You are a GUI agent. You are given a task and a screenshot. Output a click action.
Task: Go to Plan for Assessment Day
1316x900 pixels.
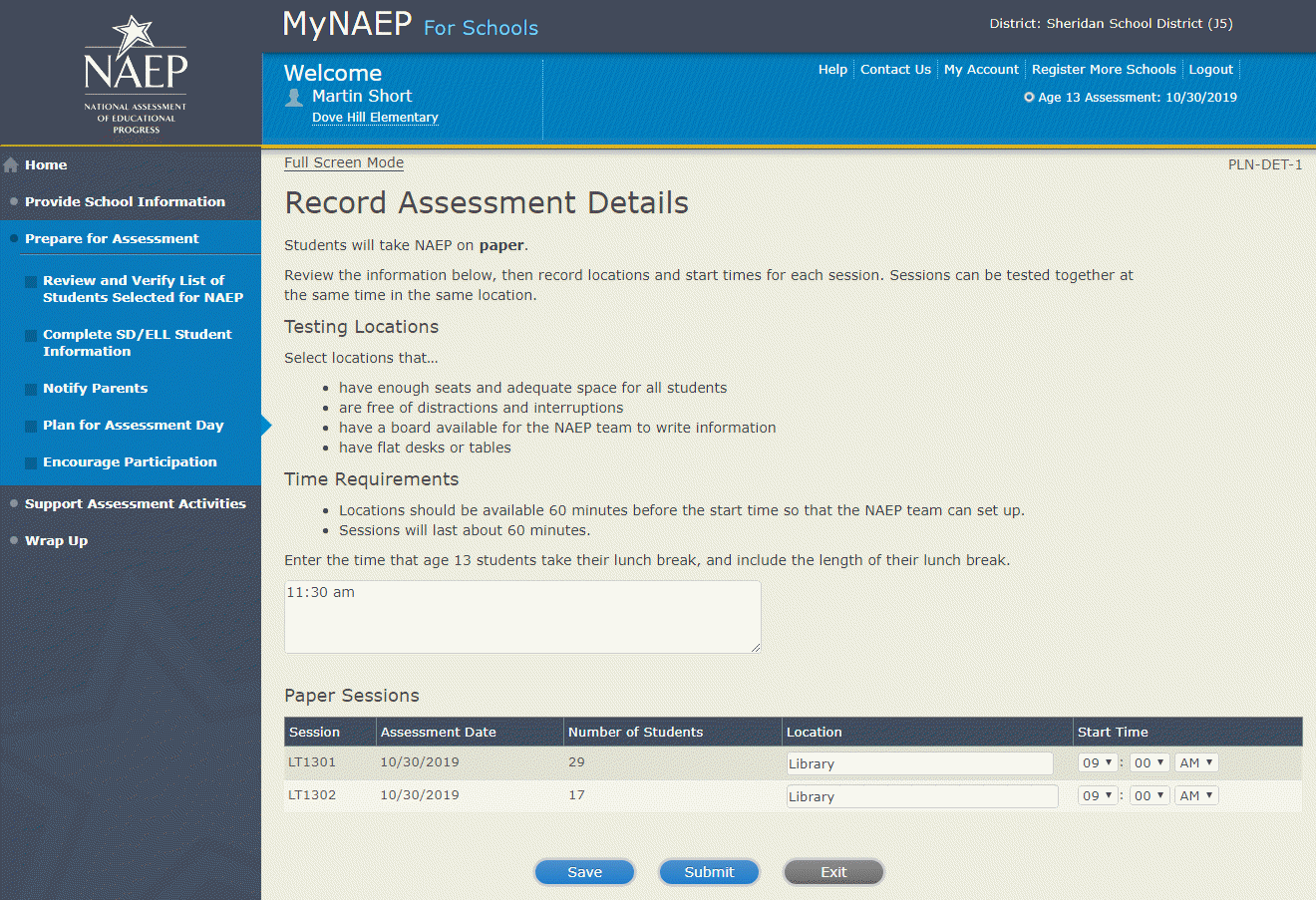(x=133, y=426)
